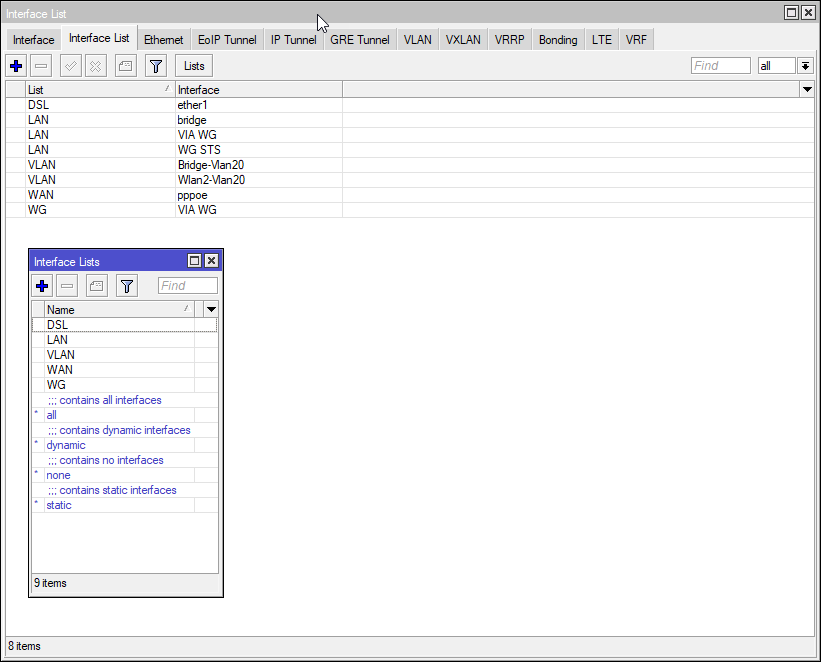Viewport: 821px width, 662px height.
Task: Click the blue plus add icon in main toolbar
Action: tap(16, 66)
